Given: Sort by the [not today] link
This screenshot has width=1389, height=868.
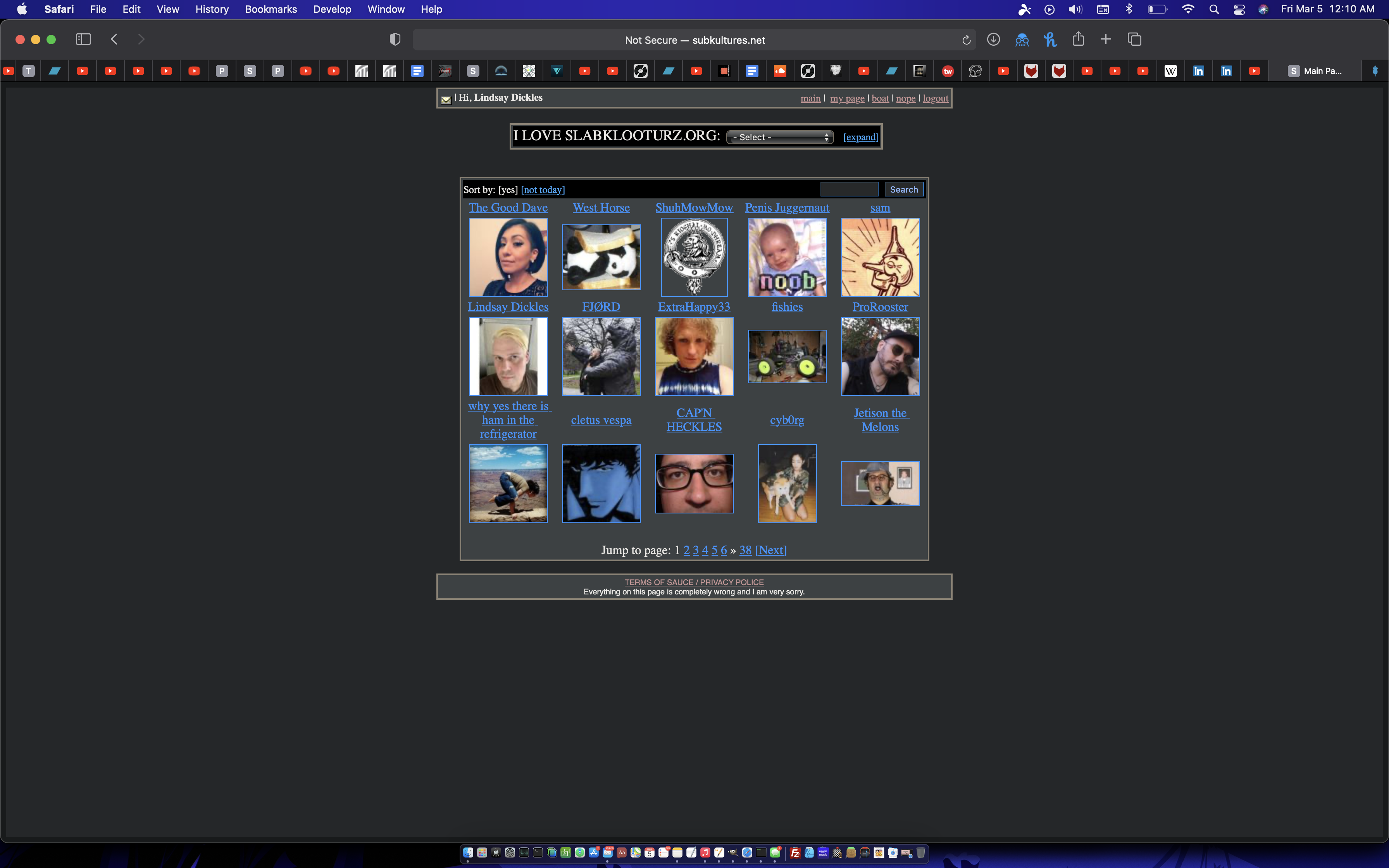Looking at the screenshot, I should click(x=543, y=190).
